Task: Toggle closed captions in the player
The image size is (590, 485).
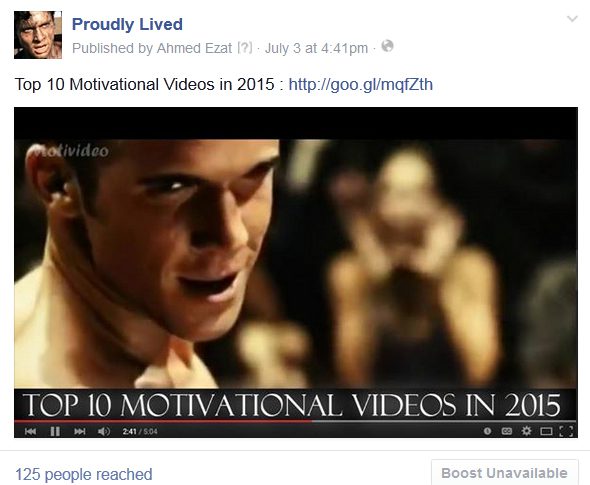Action: [x=507, y=431]
